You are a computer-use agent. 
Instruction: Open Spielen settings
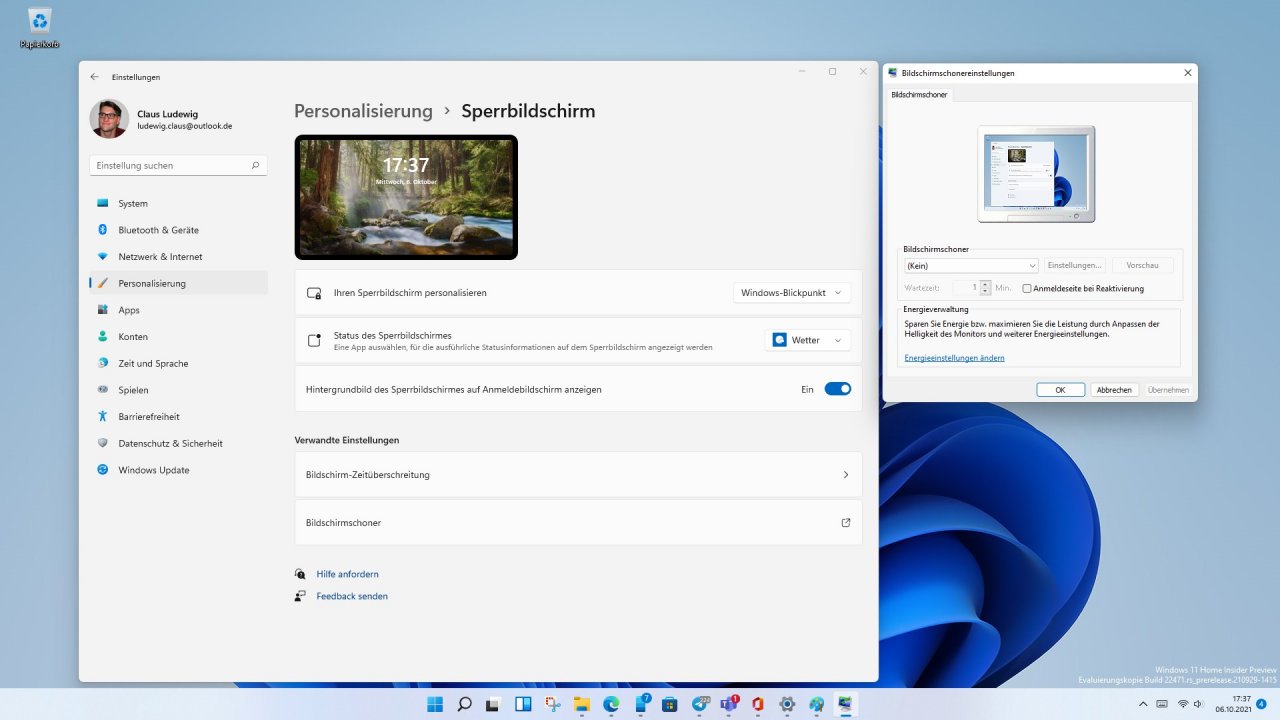tap(179, 390)
